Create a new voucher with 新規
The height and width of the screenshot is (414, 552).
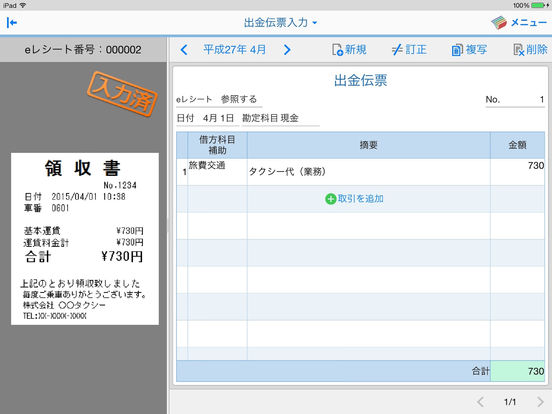(x=349, y=50)
